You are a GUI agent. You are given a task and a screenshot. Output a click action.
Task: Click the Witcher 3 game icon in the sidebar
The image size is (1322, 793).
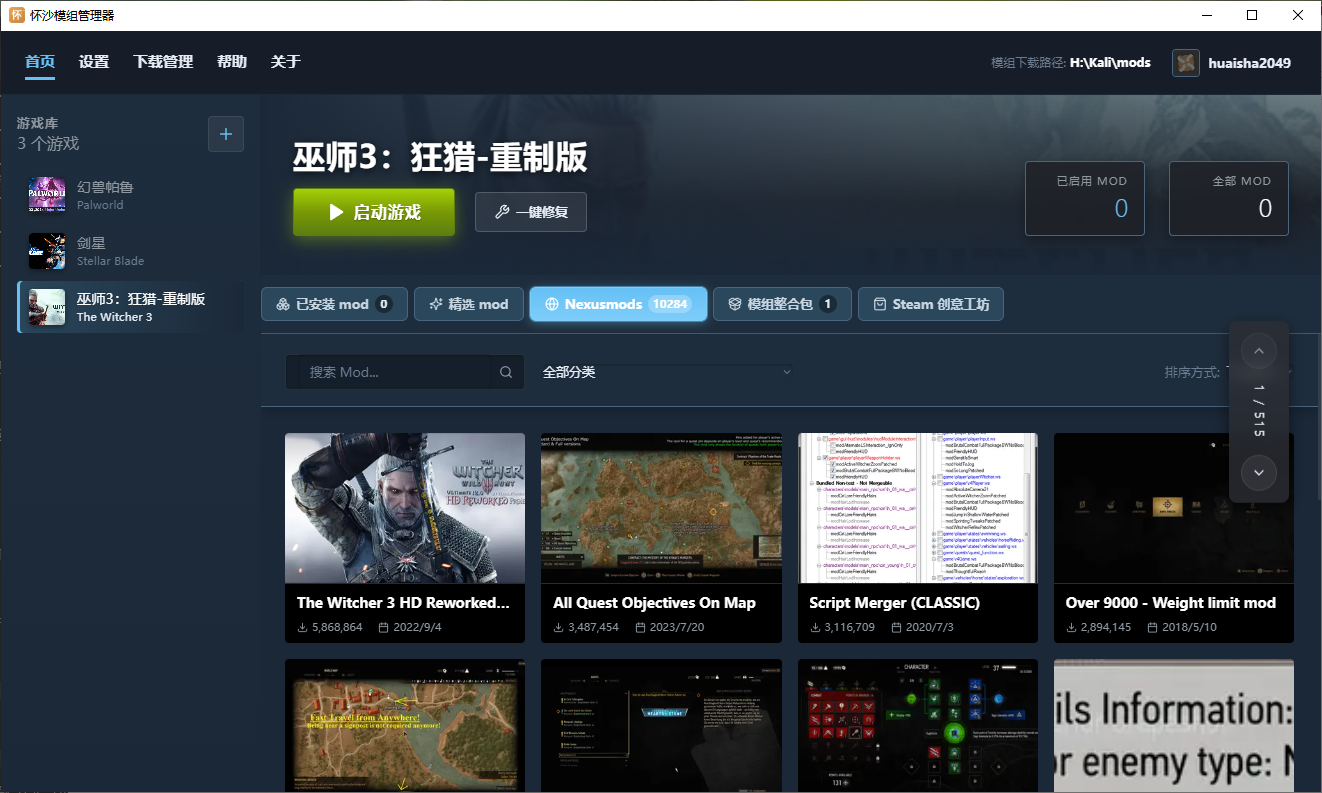pos(47,307)
